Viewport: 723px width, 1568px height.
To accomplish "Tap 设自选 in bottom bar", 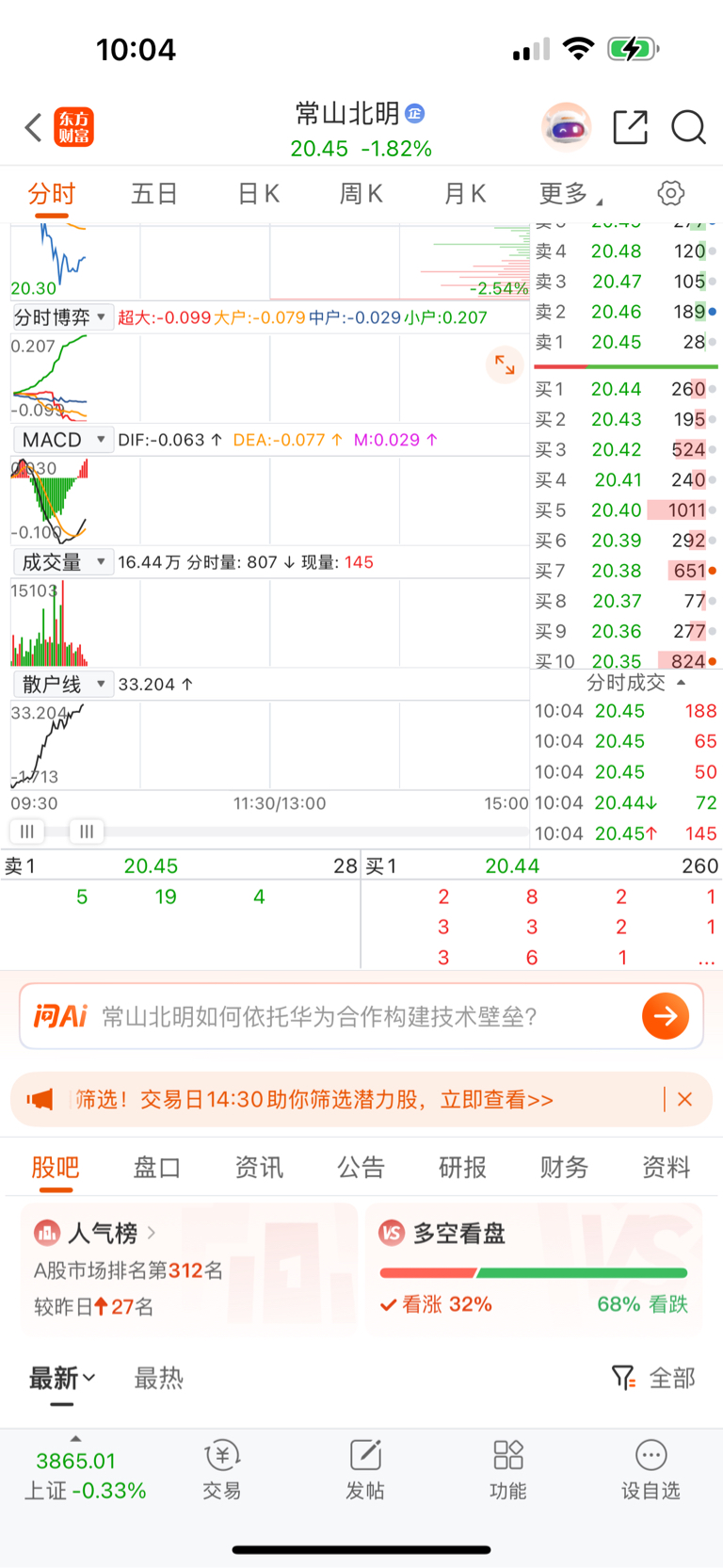I will click(x=651, y=1469).
